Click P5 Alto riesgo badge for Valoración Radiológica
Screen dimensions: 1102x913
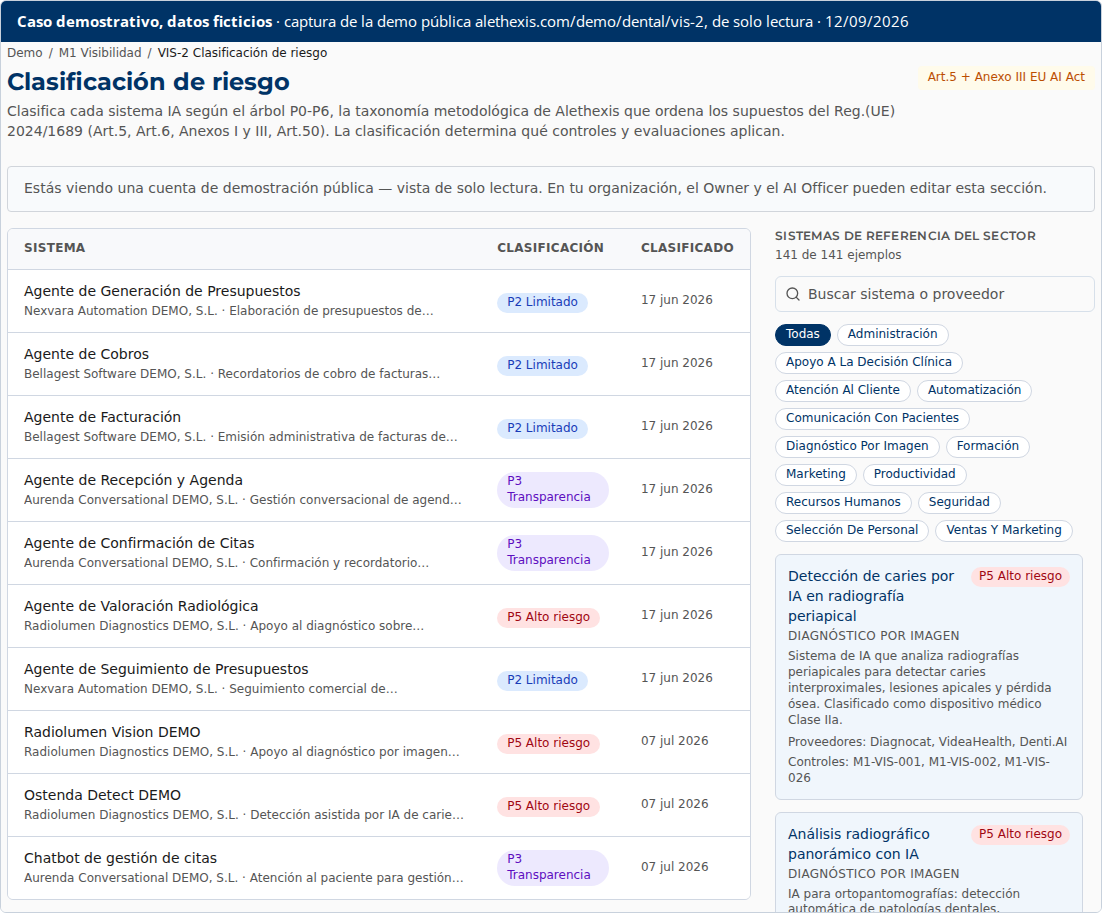[x=548, y=617]
